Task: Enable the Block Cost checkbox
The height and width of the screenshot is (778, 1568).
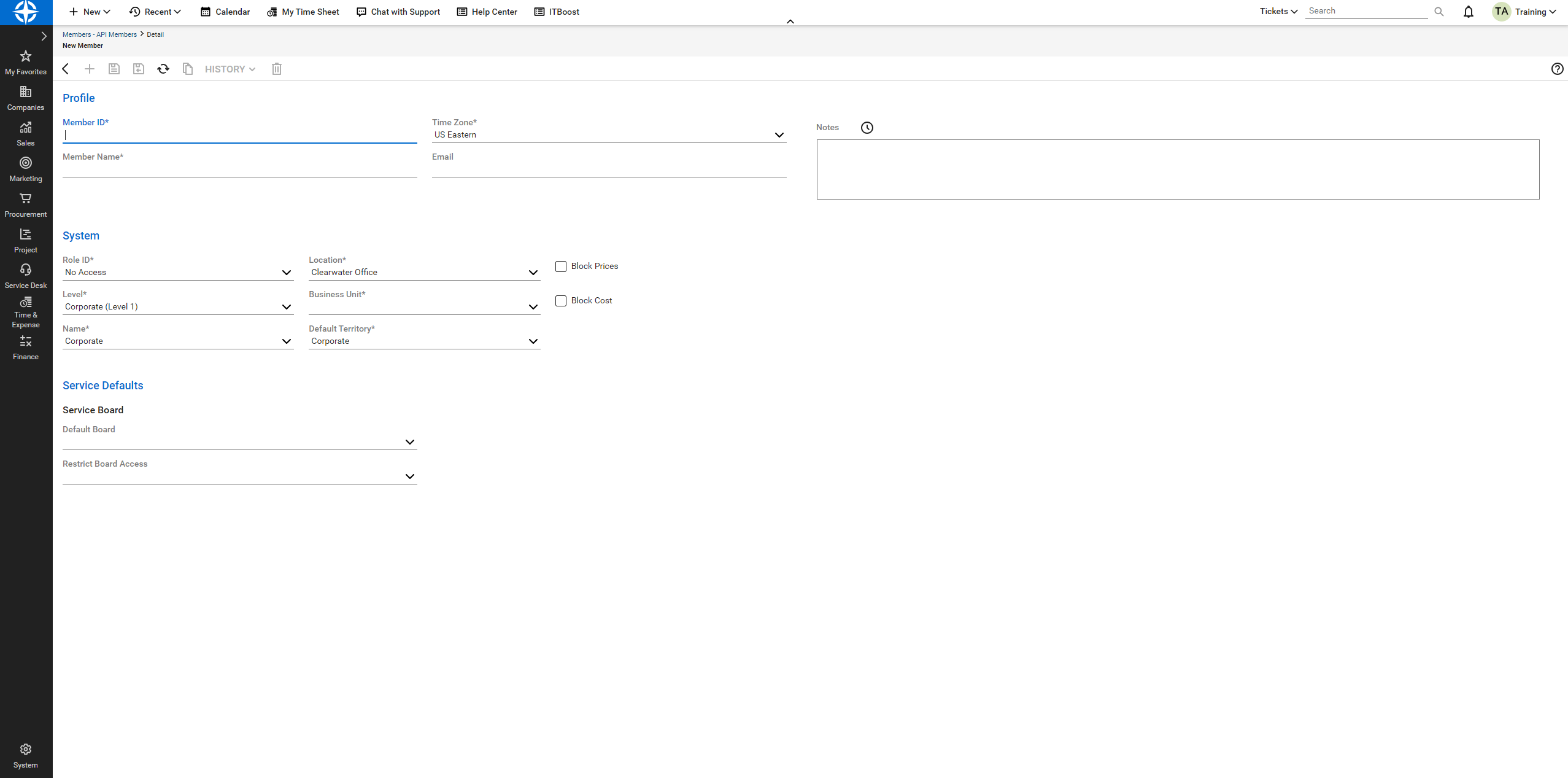Action: [x=561, y=301]
